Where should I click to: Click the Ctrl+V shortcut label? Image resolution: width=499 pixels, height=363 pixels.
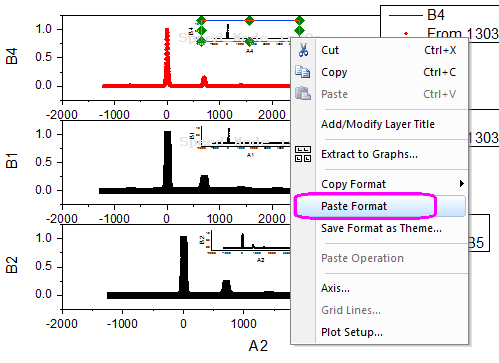click(x=440, y=94)
